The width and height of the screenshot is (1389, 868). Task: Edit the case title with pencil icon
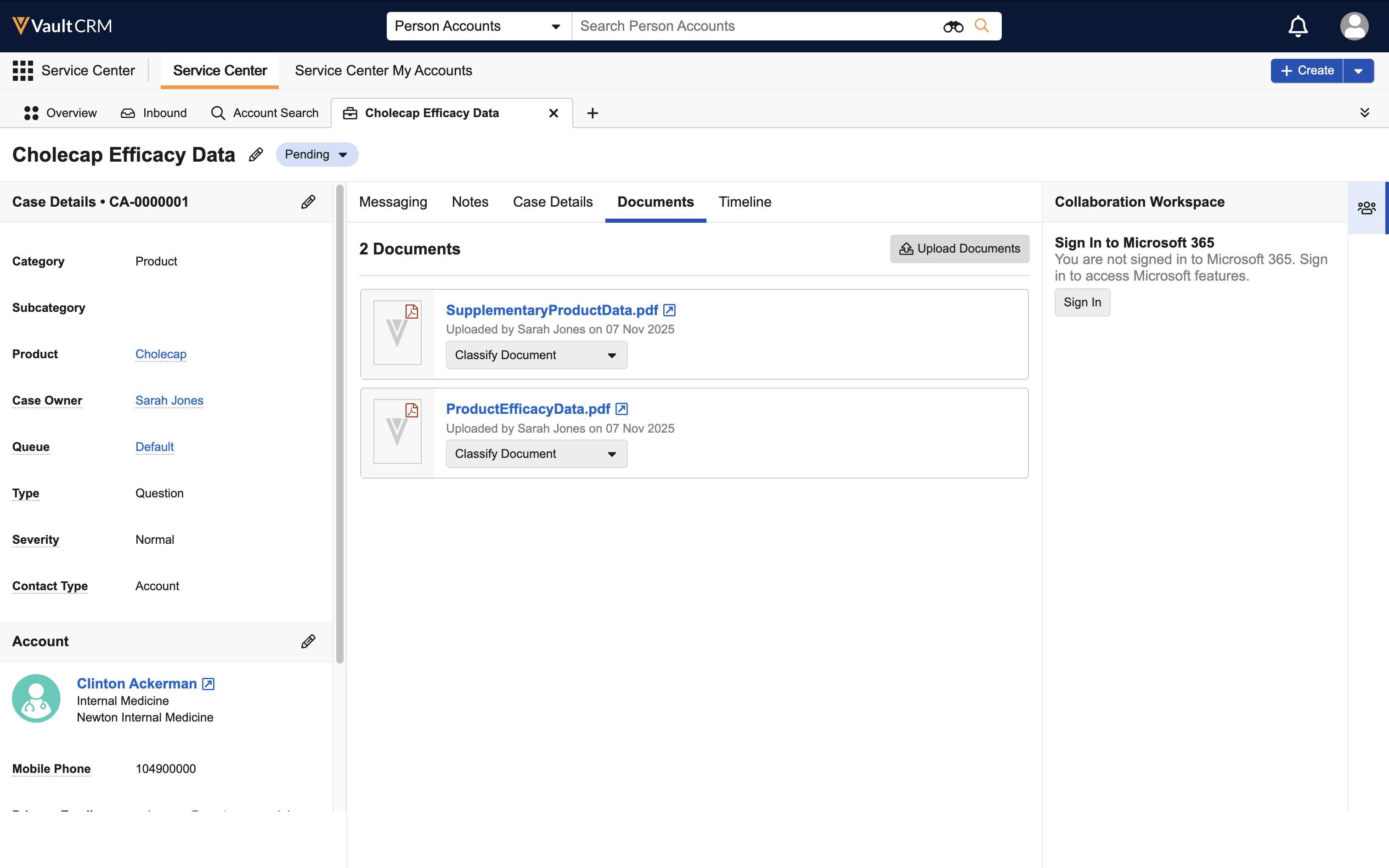pyautogui.click(x=256, y=154)
